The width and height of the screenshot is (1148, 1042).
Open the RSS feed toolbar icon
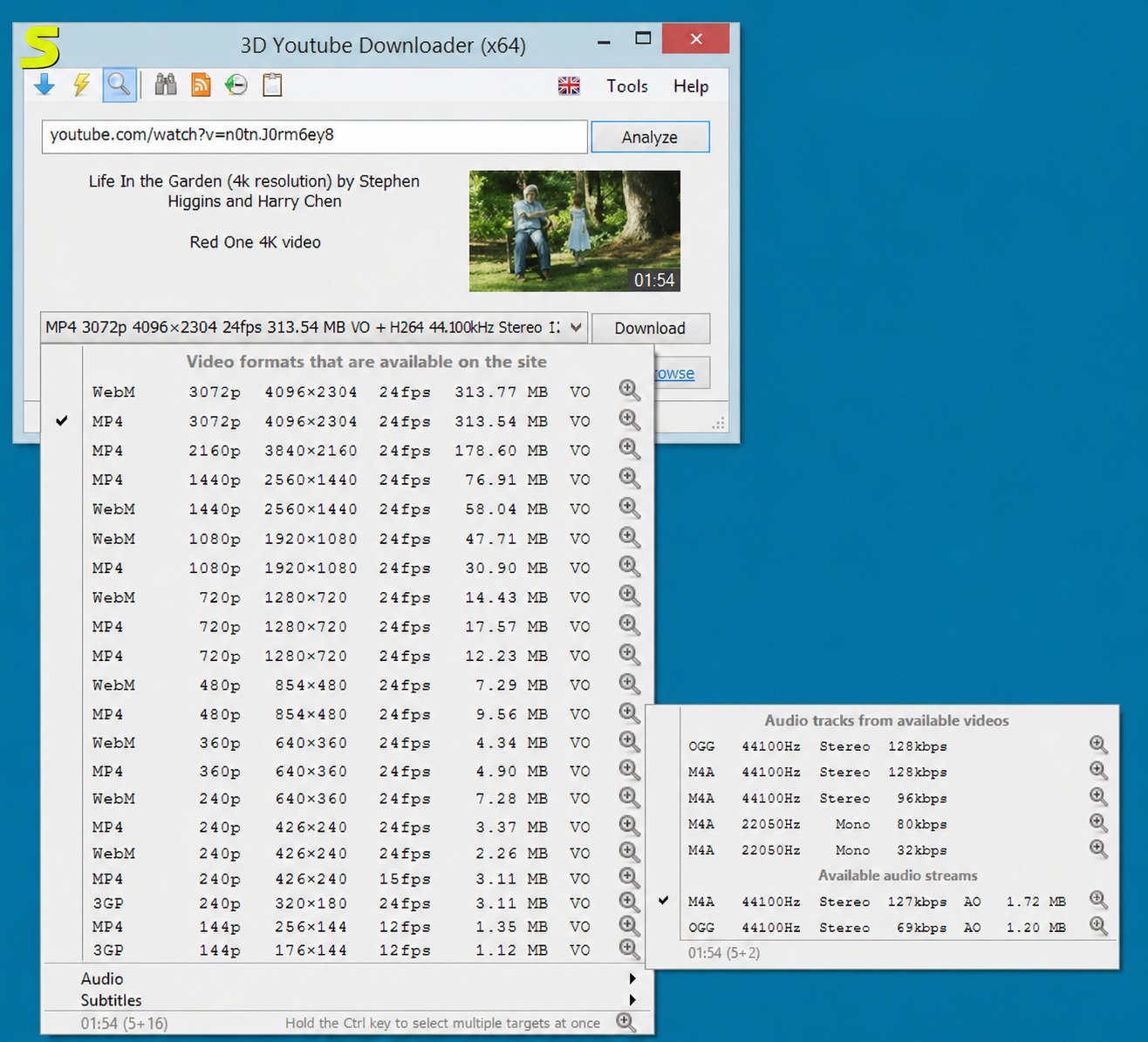click(x=201, y=85)
